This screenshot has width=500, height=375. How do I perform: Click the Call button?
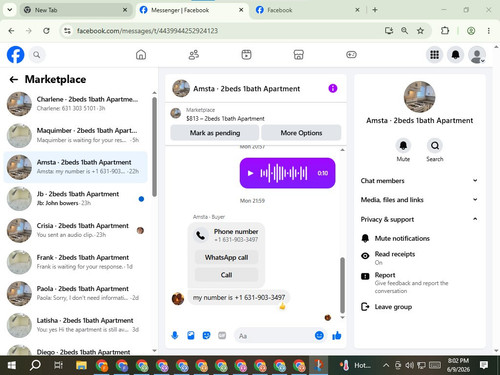tap(226, 275)
